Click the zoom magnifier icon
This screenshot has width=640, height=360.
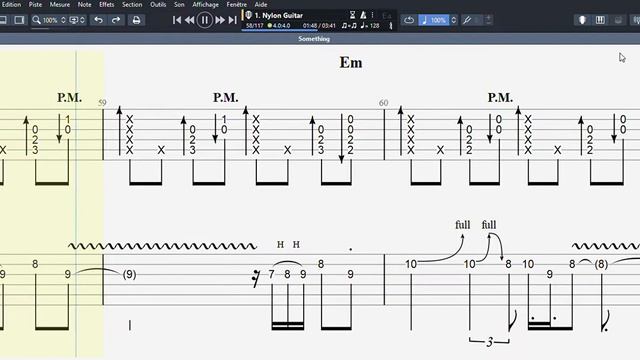(x=37, y=20)
